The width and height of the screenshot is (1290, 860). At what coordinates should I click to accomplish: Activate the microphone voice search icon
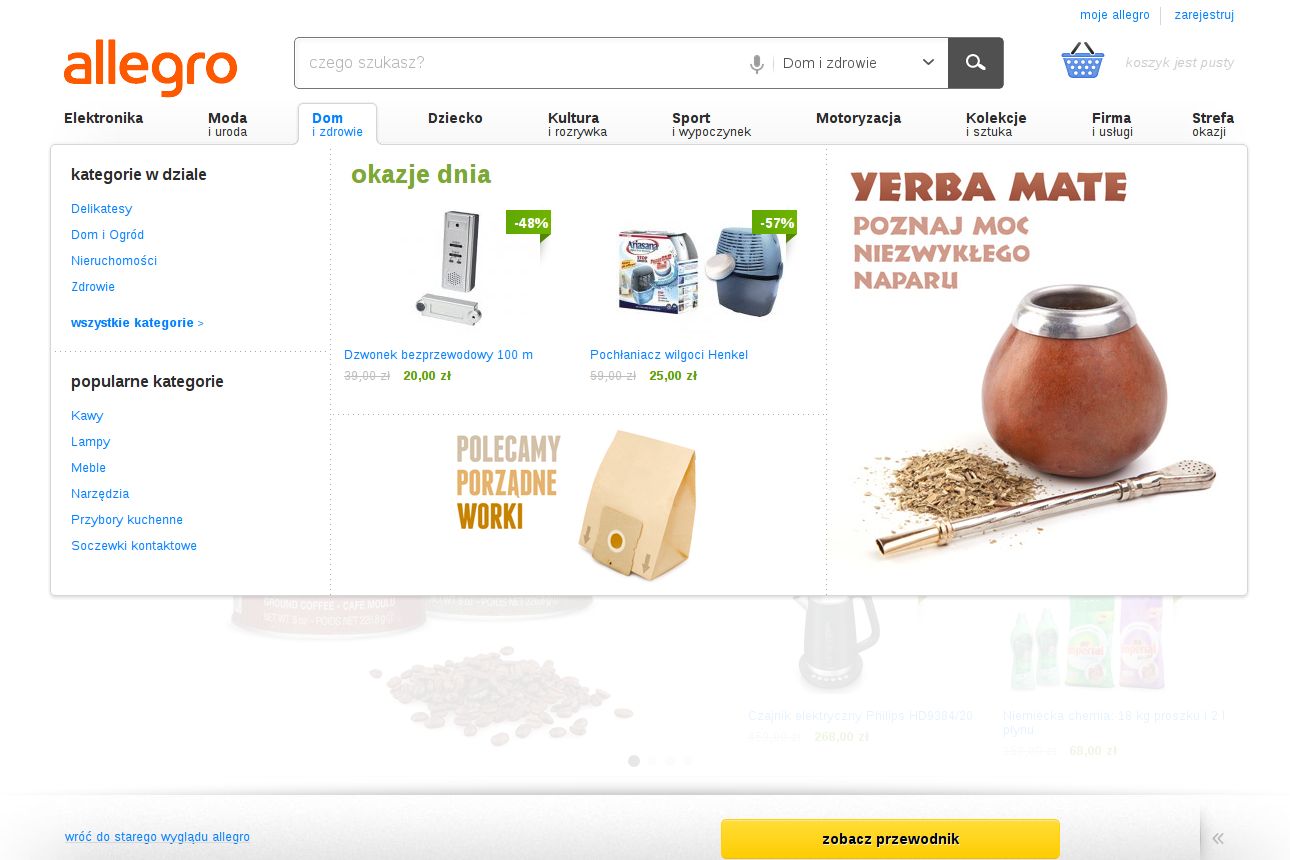757,64
